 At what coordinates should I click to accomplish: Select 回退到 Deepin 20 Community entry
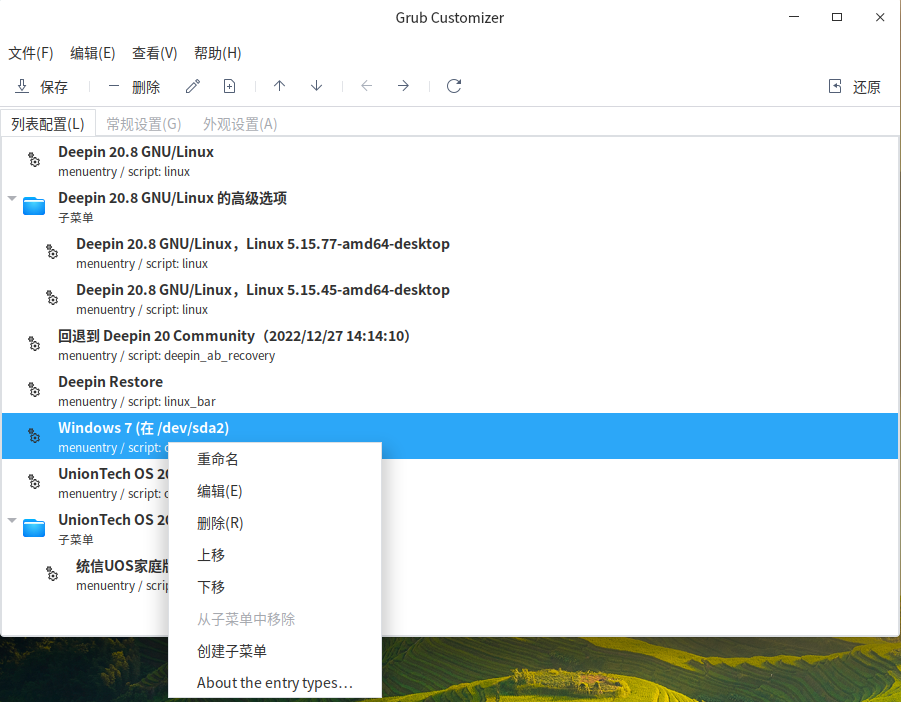(x=449, y=344)
